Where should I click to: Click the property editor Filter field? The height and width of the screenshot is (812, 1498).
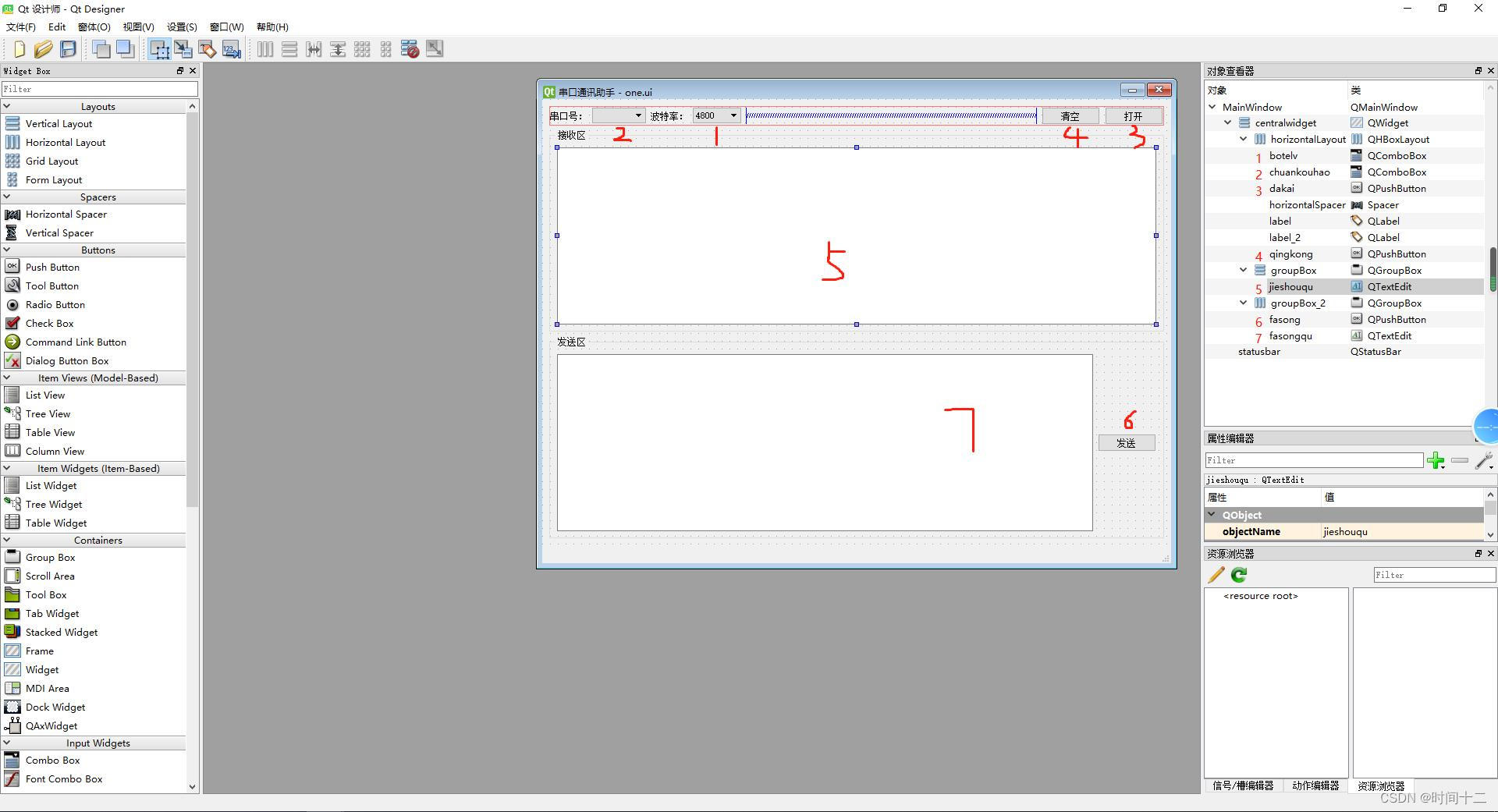(x=1314, y=460)
